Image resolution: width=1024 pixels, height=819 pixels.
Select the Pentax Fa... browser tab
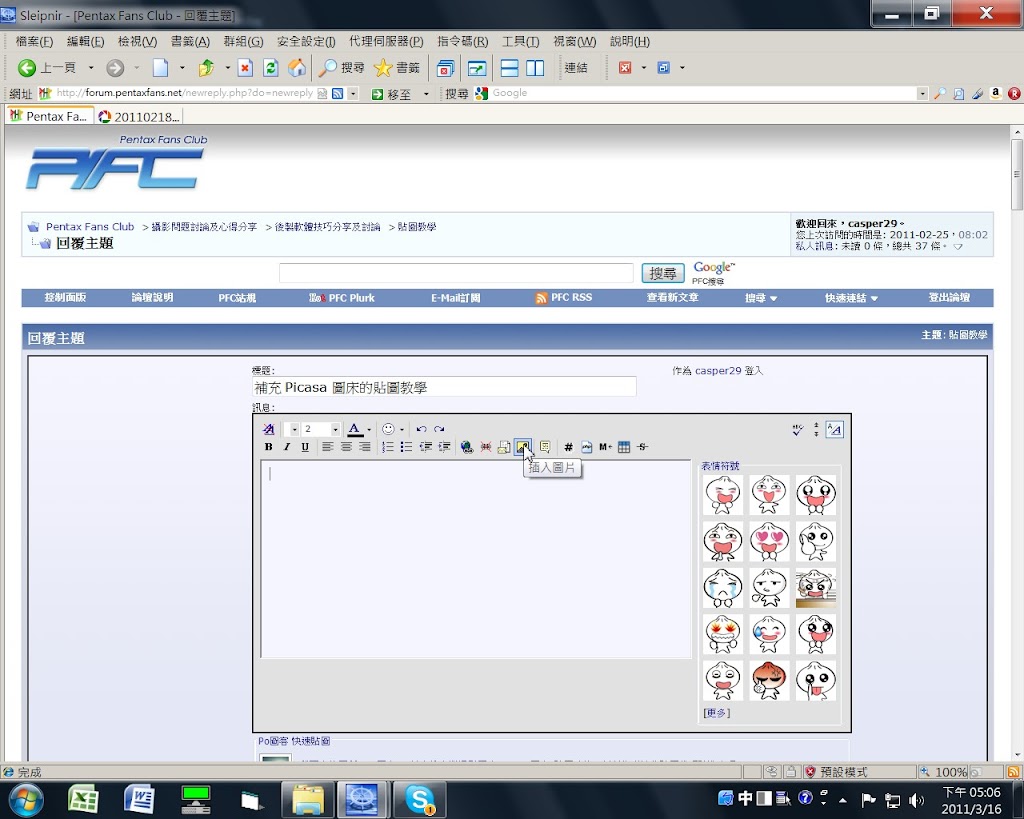click(50, 116)
